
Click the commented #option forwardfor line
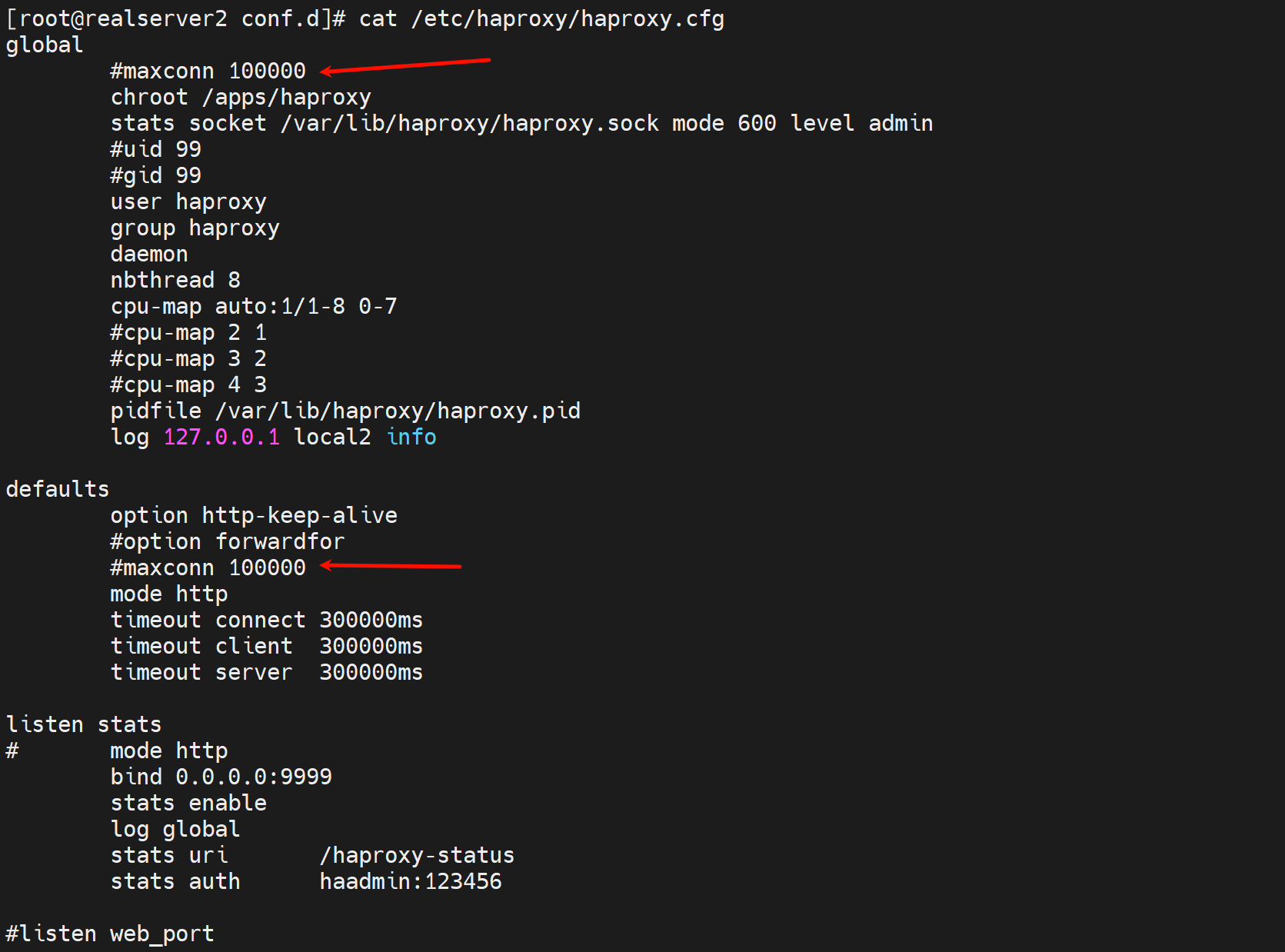coord(228,542)
